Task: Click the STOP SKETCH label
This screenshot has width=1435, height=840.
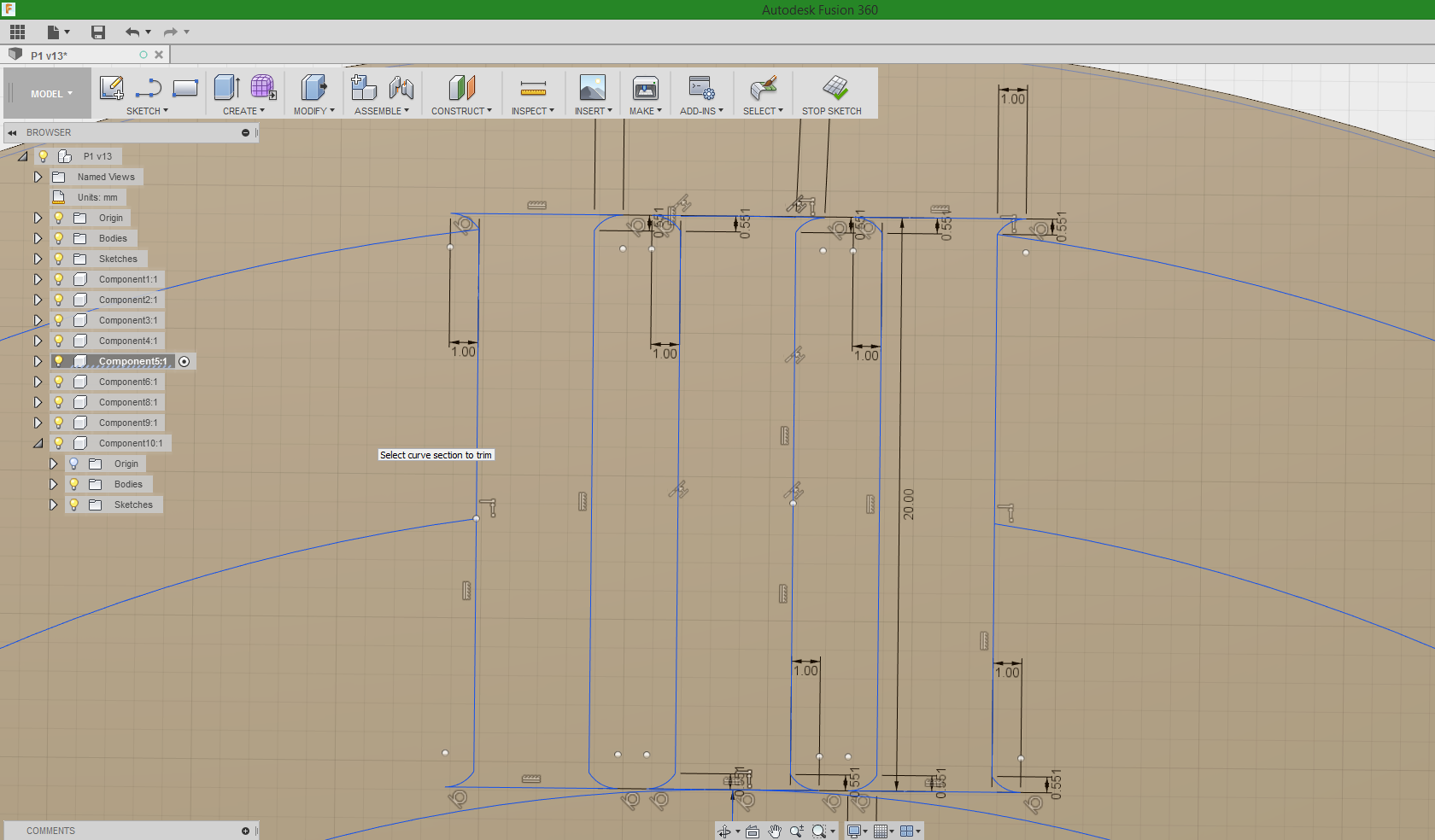Action: point(832,111)
